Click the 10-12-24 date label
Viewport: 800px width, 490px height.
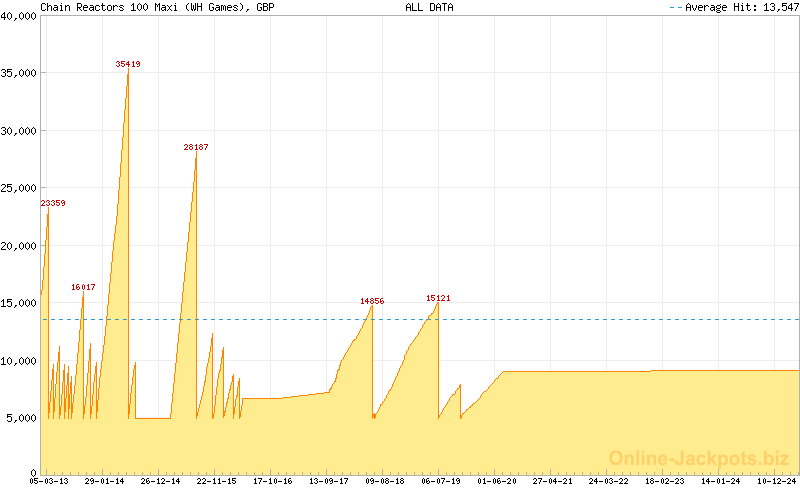point(777,481)
